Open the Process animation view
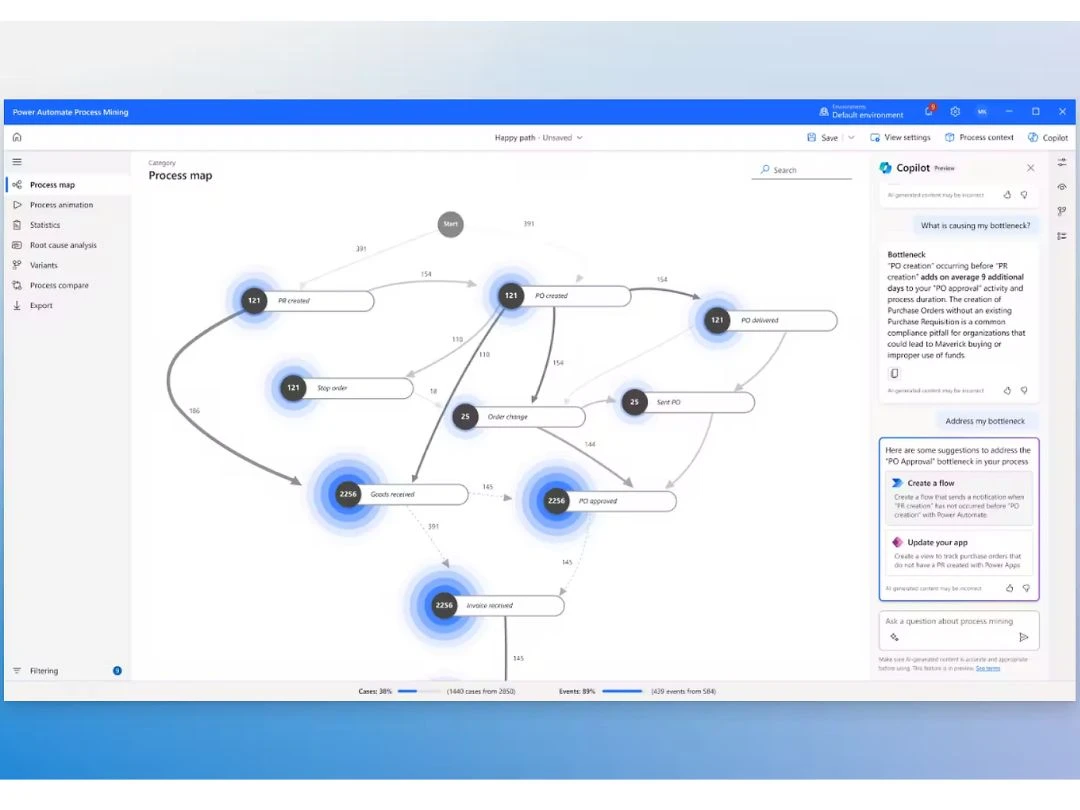The height and width of the screenshot is (810, 1080). click(60, 205)
